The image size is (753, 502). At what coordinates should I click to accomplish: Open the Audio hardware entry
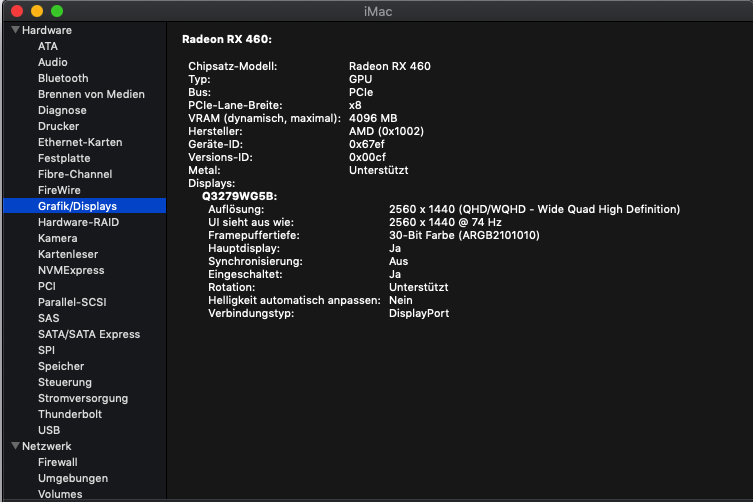[x=53, y=62]
